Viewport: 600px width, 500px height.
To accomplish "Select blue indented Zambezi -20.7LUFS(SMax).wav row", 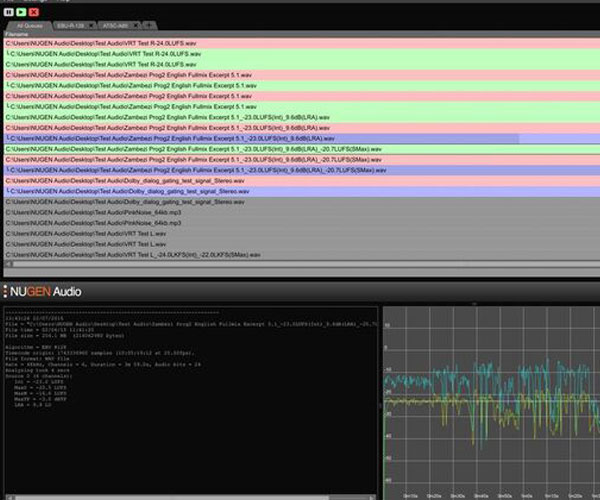I will (x=302, y=170).
